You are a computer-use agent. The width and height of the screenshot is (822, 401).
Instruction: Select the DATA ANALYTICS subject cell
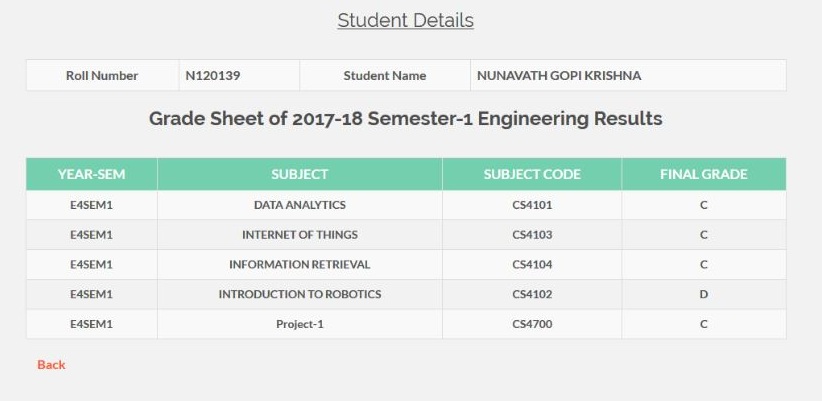coord(300,205)
